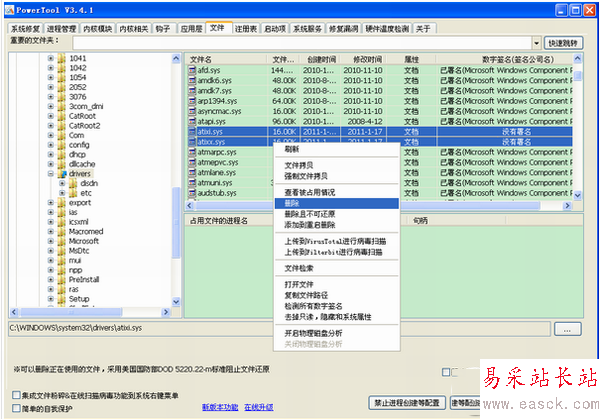The image size is (600, 419).
Task: Click the arp1394.sys file icon
Action: coord(192,101)
